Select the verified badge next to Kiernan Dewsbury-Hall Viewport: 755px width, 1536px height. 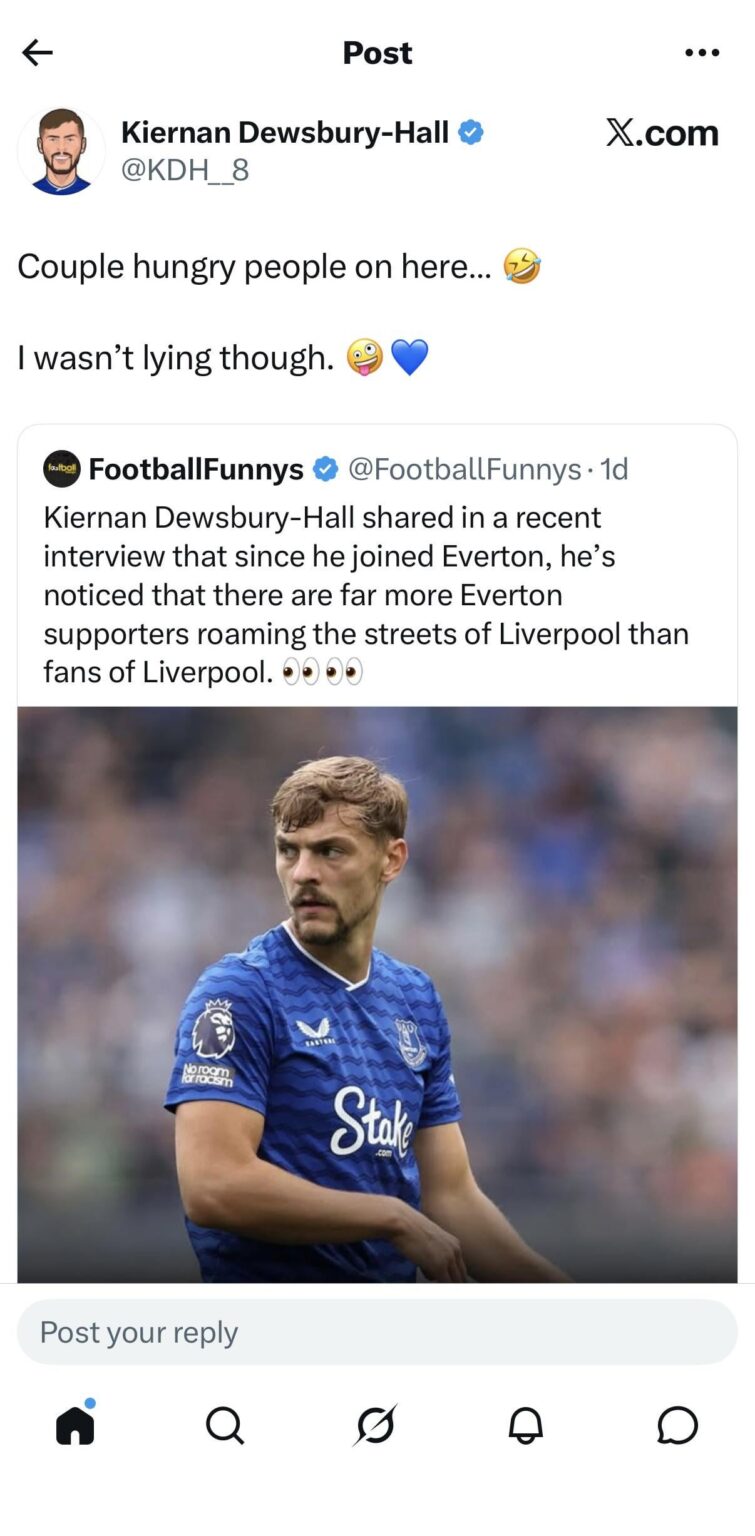[x=472, y=131]
